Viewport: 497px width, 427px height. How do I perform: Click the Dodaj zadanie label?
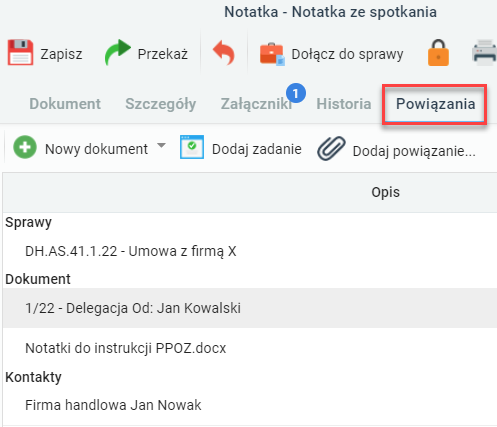pyautogui.click(x=257, y=149)
